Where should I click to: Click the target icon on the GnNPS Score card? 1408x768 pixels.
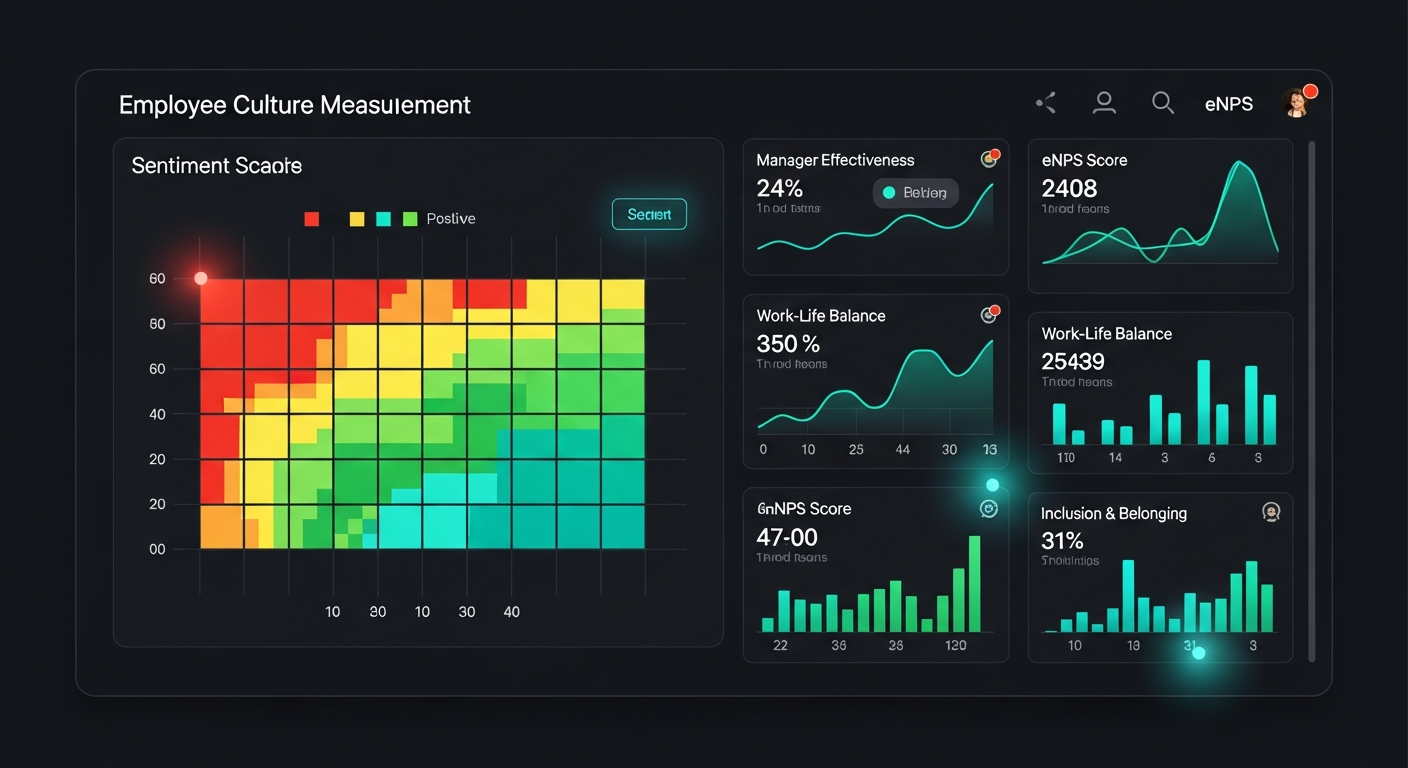click(x=989, y=508)
